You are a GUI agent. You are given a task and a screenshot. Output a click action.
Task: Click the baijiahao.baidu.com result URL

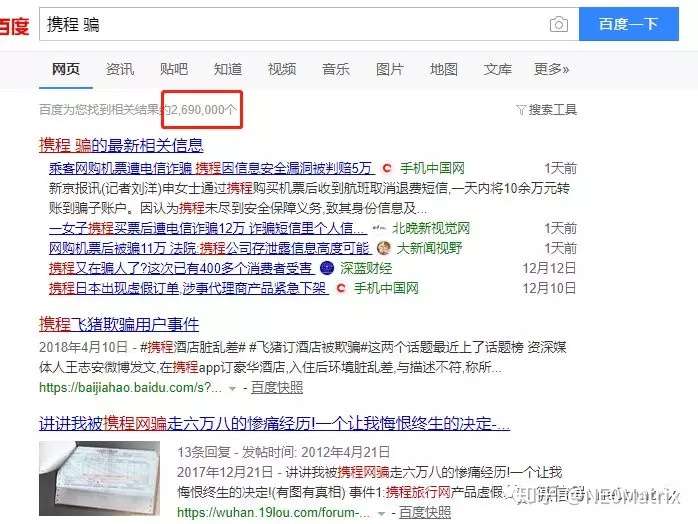coord(130,388)
